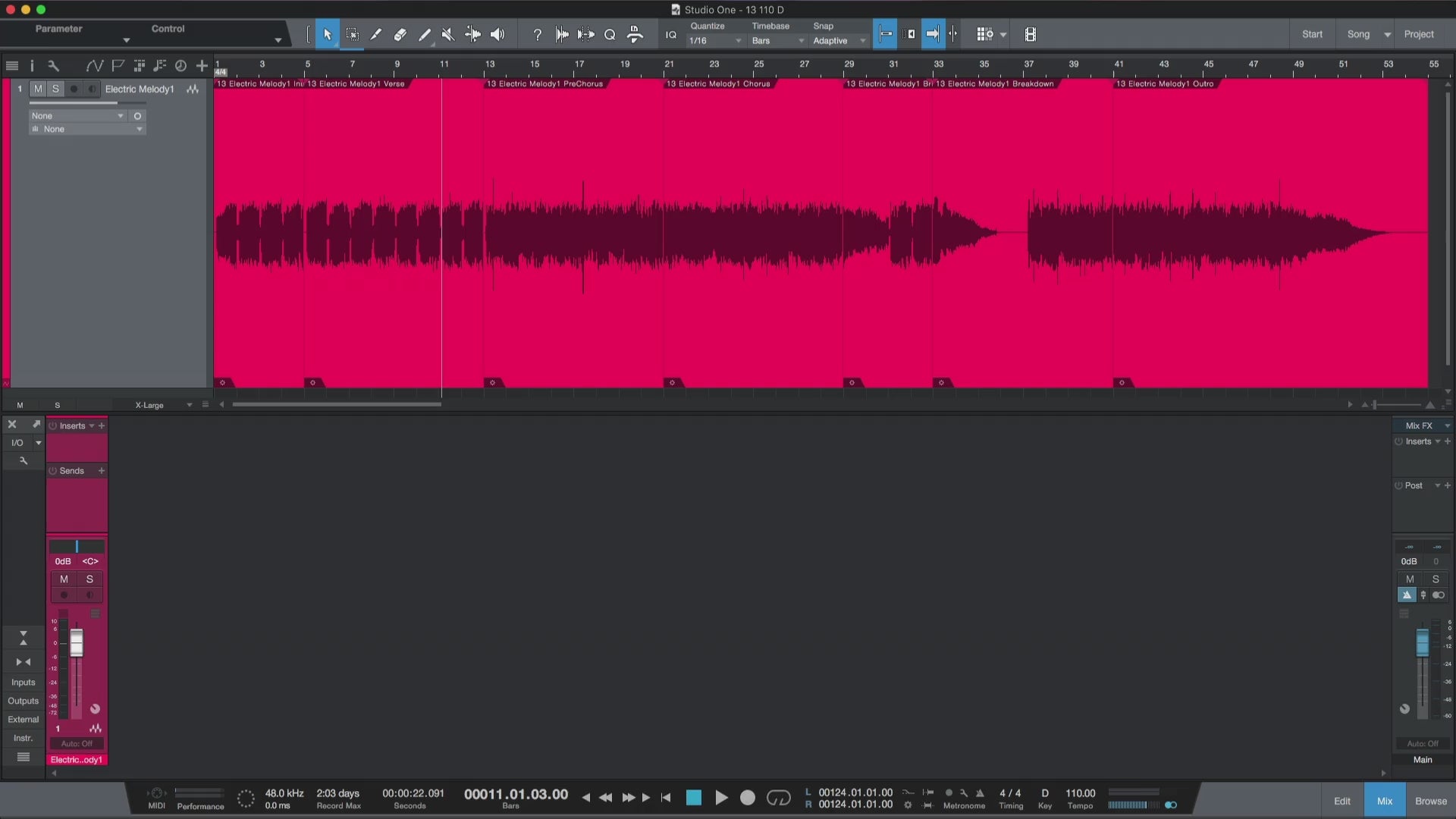
Task: Select the Range tool
Action: (352, 34)
